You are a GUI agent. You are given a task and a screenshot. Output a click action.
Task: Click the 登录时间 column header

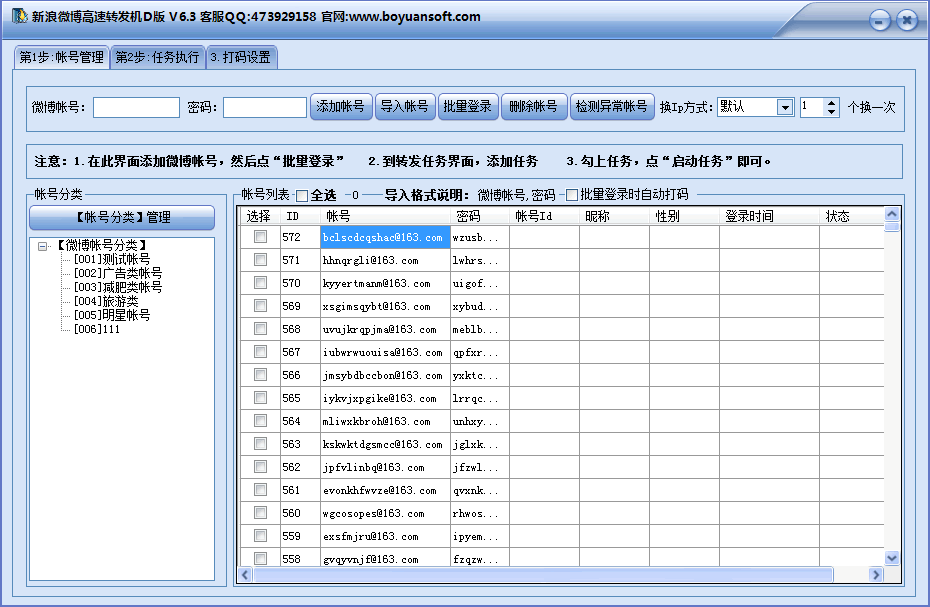(x=769, y=217)
